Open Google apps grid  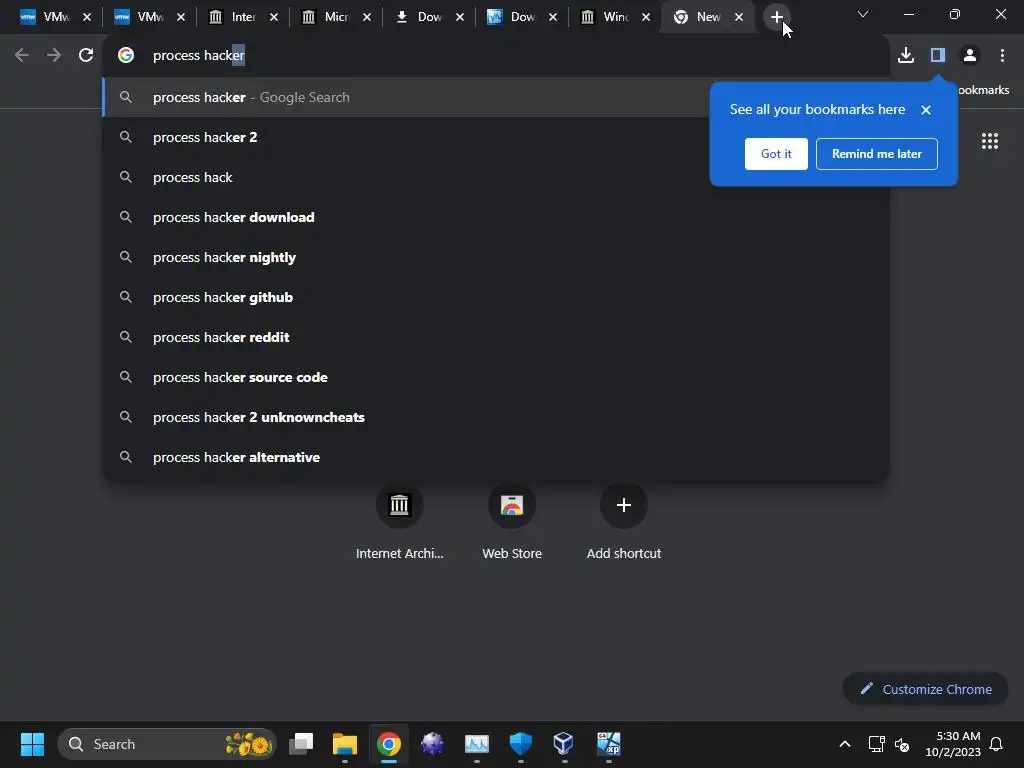(990, 141)
